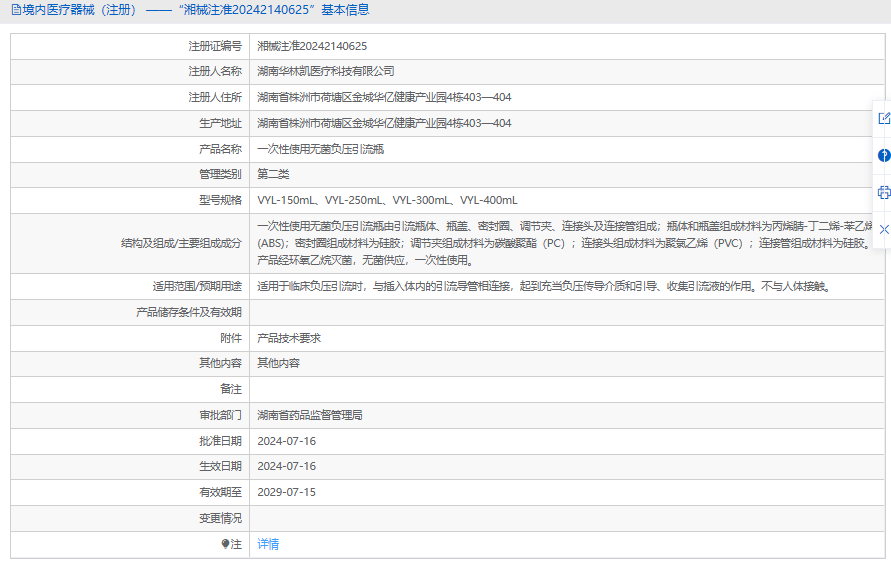The image size is (891, 566).
Task: Click the 生产地址 row label
Action: [x=220, y=123]
